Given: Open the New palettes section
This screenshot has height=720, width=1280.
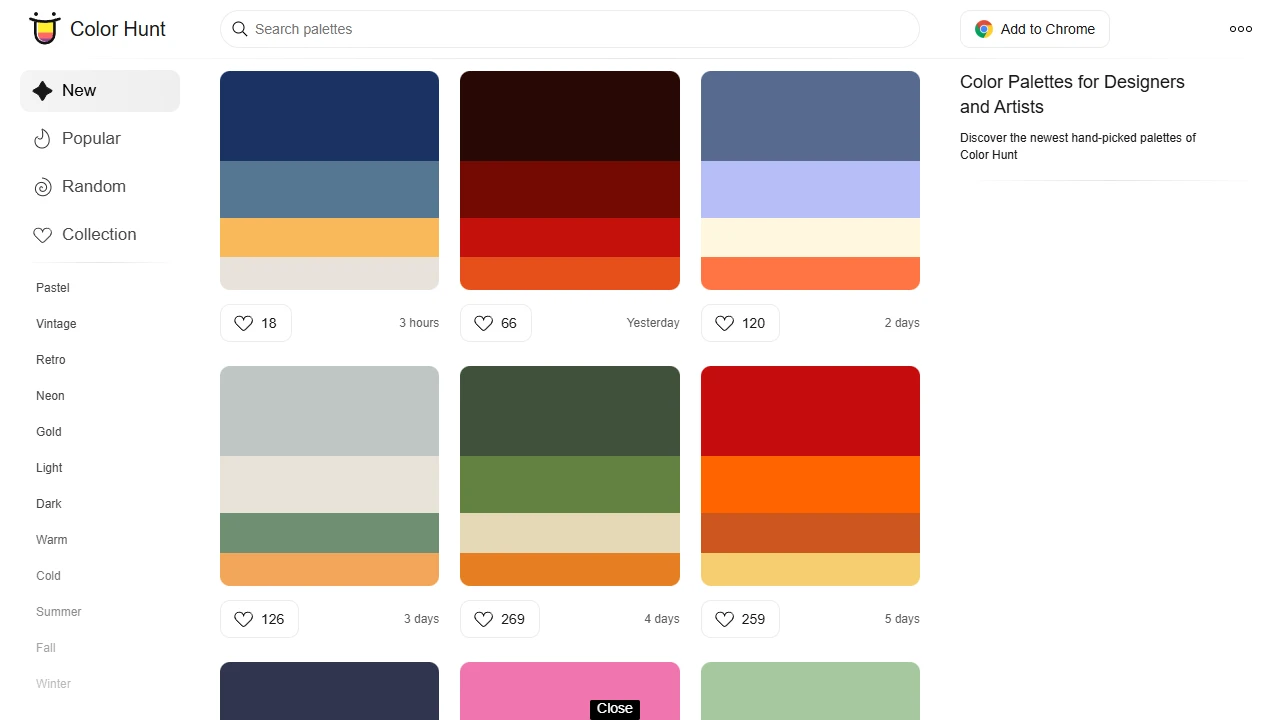Looking at the screenshot, I should coord(79,90).
